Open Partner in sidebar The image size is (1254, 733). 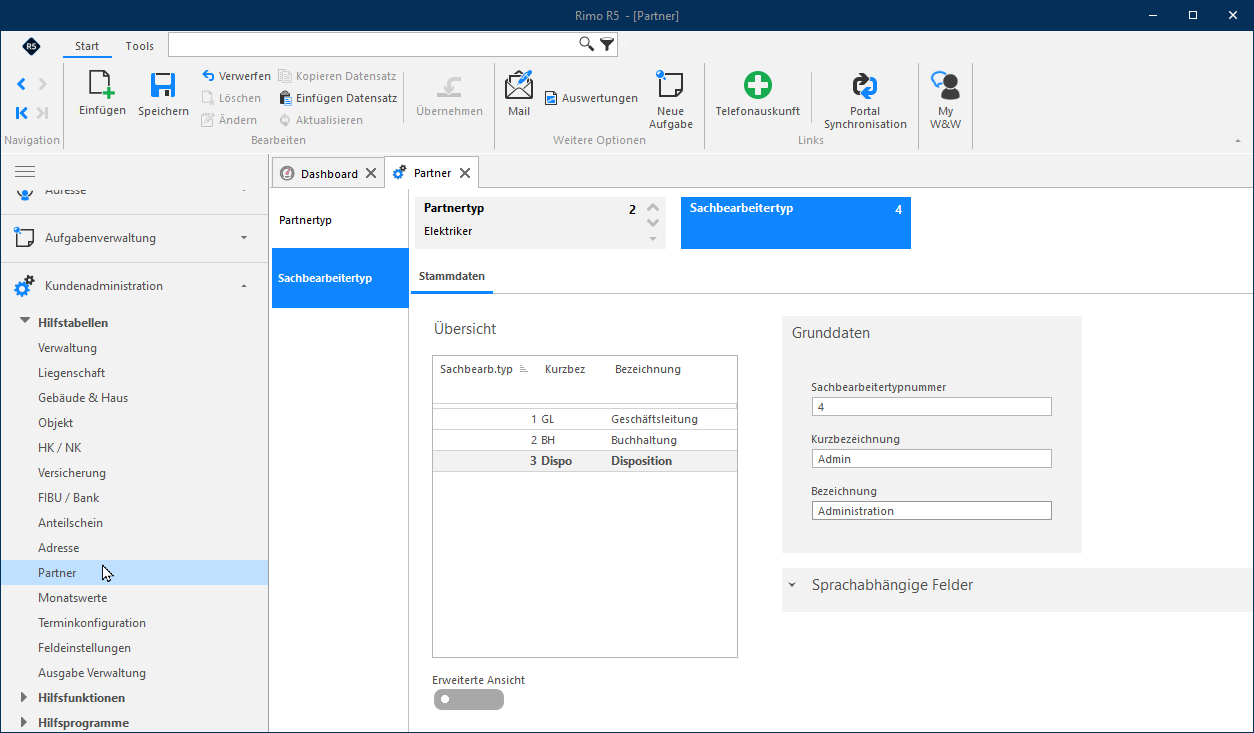coord(134,573)
